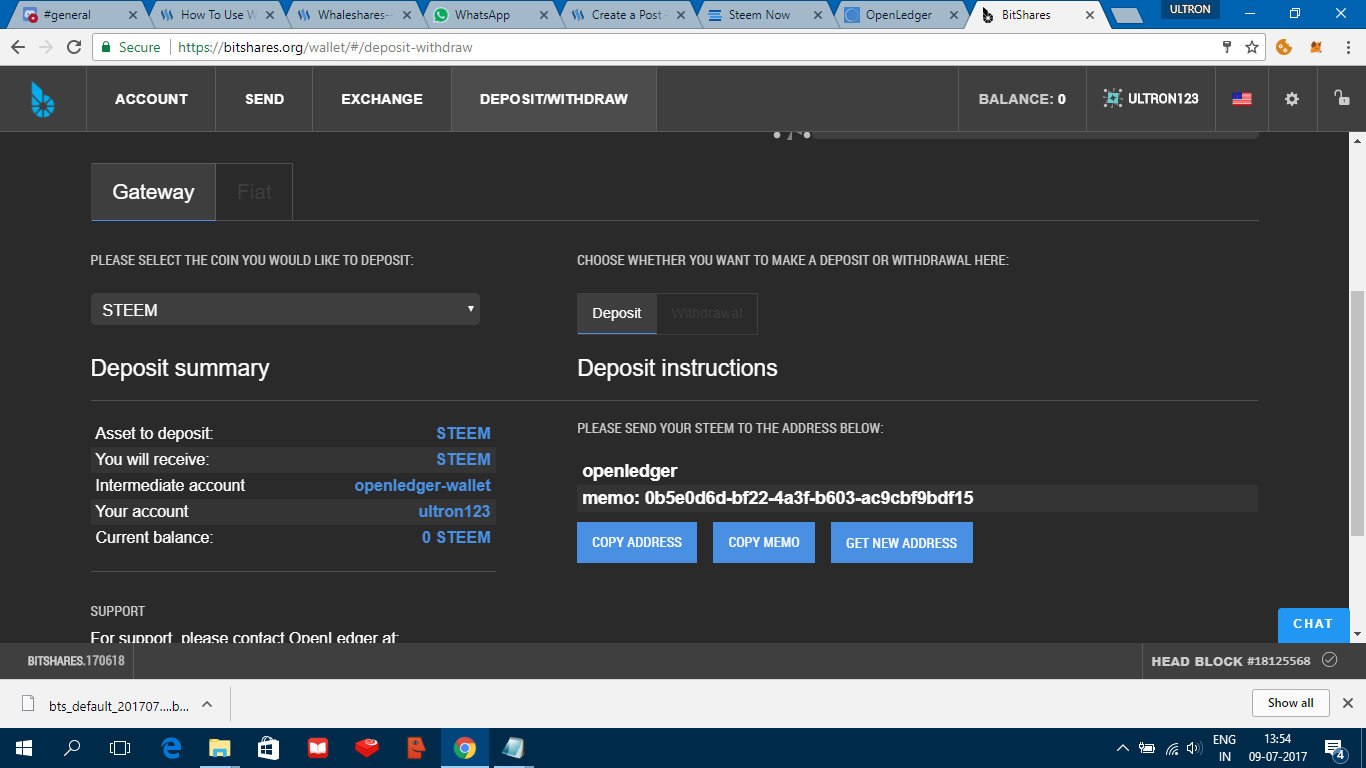Click the Chrome icon on the taskbar
This screenshot has height=768, width=1366.
465,748
